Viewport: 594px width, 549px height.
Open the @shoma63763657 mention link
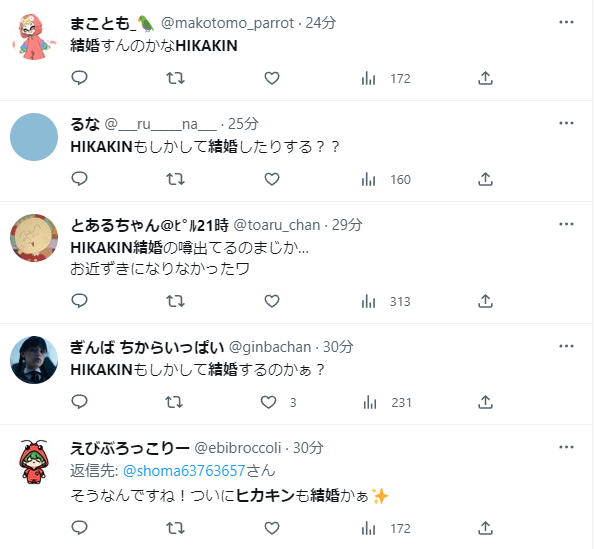pos(184,471)
